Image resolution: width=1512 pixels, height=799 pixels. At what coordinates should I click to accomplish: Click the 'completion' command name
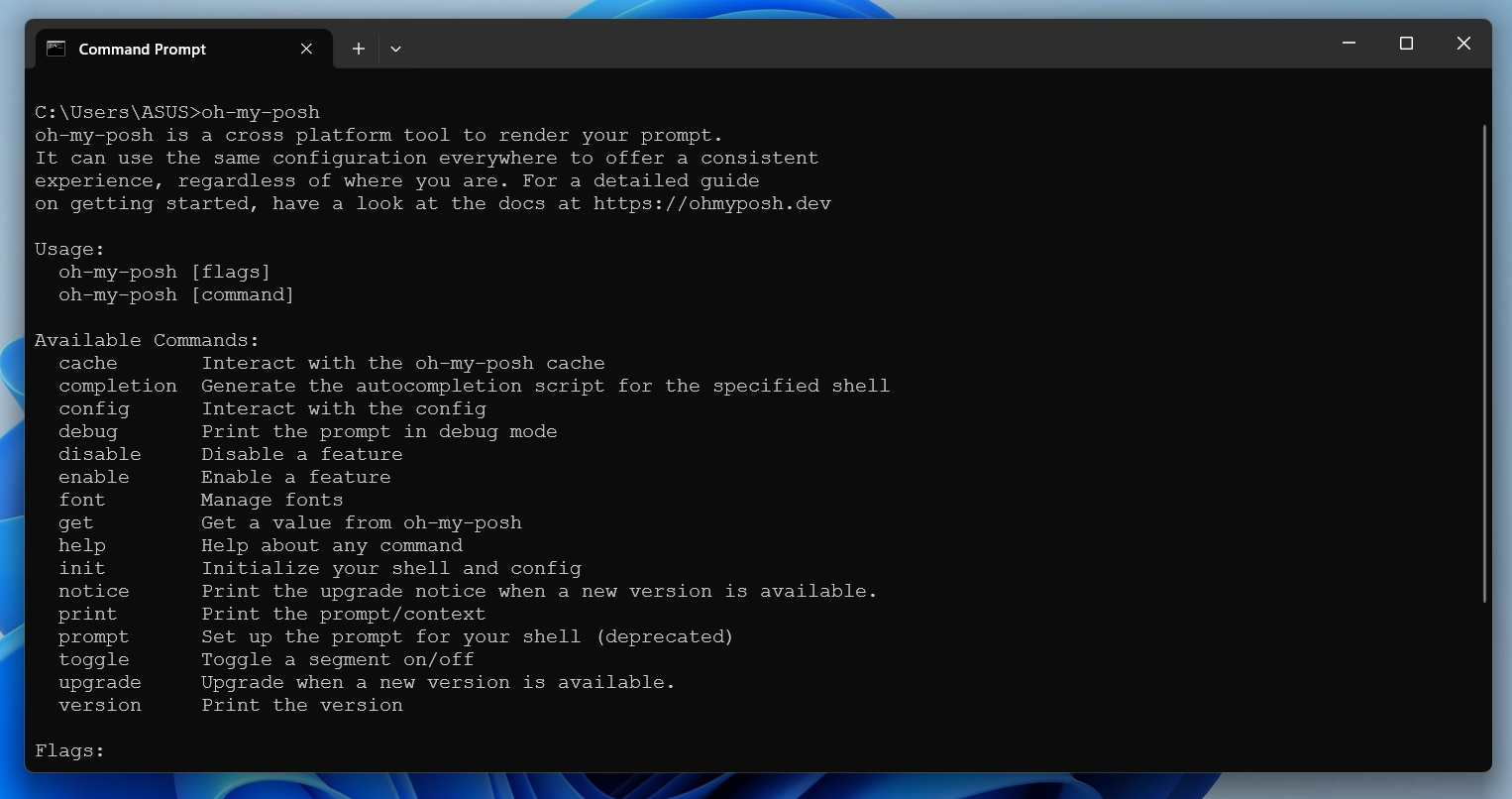118,387
